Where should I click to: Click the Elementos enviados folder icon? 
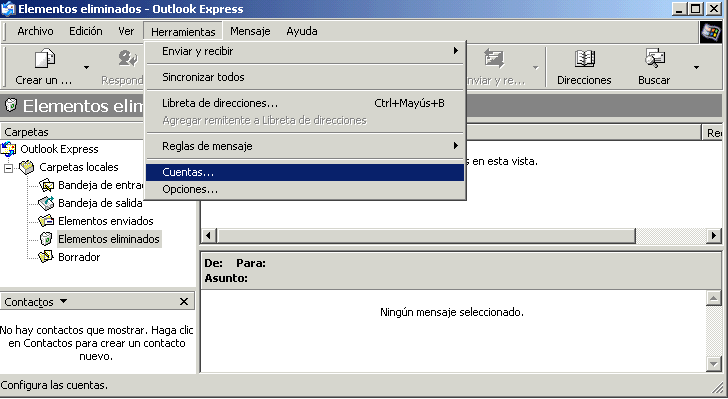(46, 221)
